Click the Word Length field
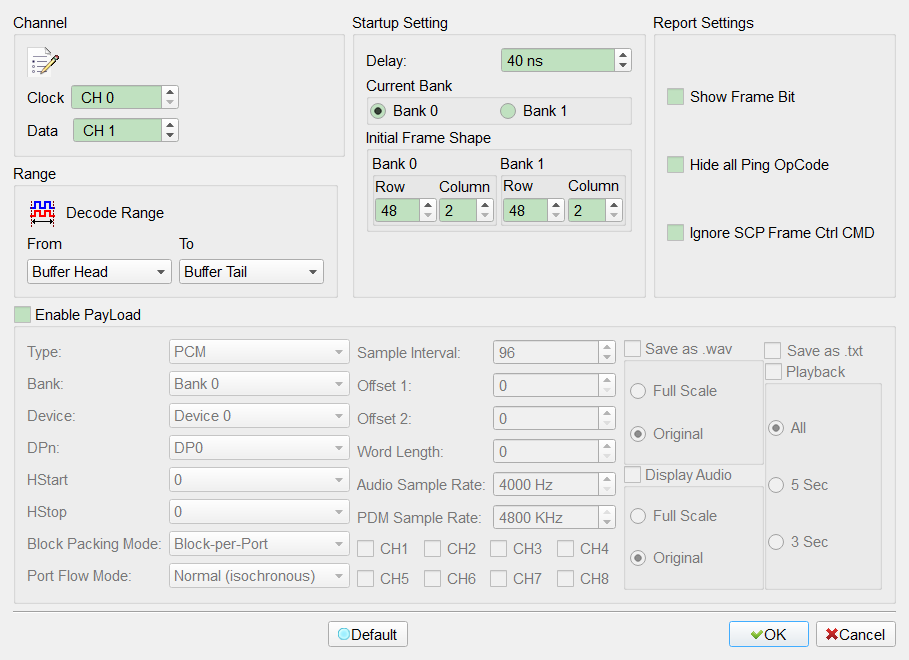Image resolution: width=909 pixels, height=660 pixels. tap(546, 452)
